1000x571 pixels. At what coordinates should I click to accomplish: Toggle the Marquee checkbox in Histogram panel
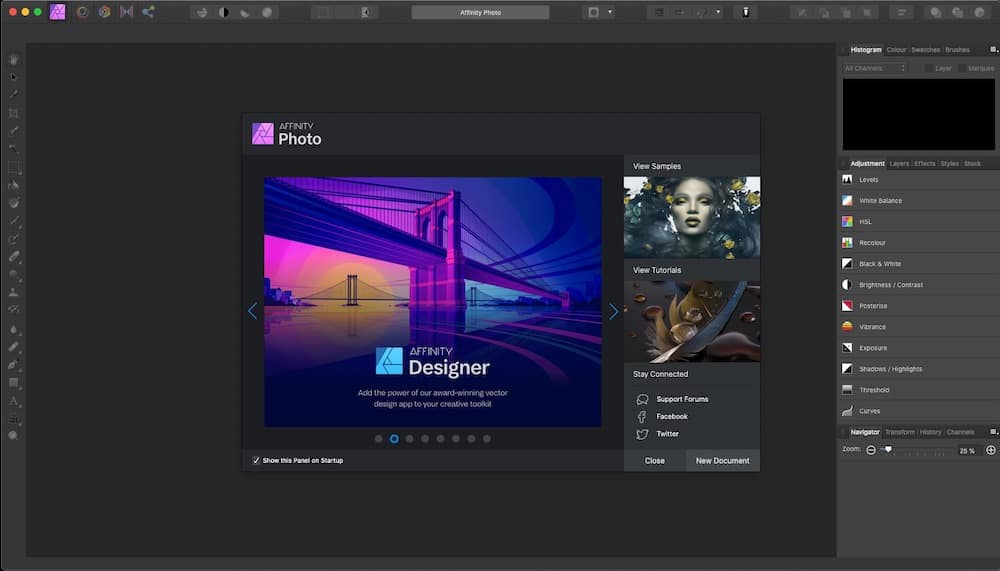pos(962,68)
